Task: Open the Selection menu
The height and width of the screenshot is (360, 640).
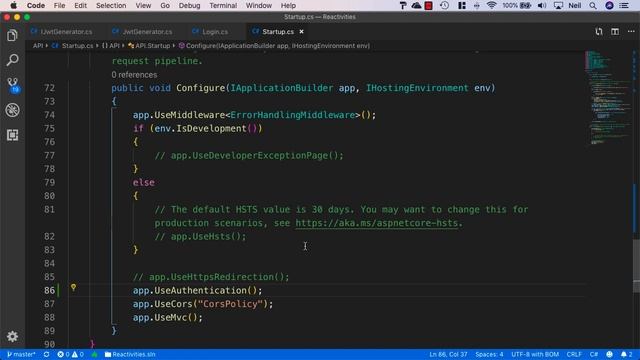Action: (x=111, y=5)
